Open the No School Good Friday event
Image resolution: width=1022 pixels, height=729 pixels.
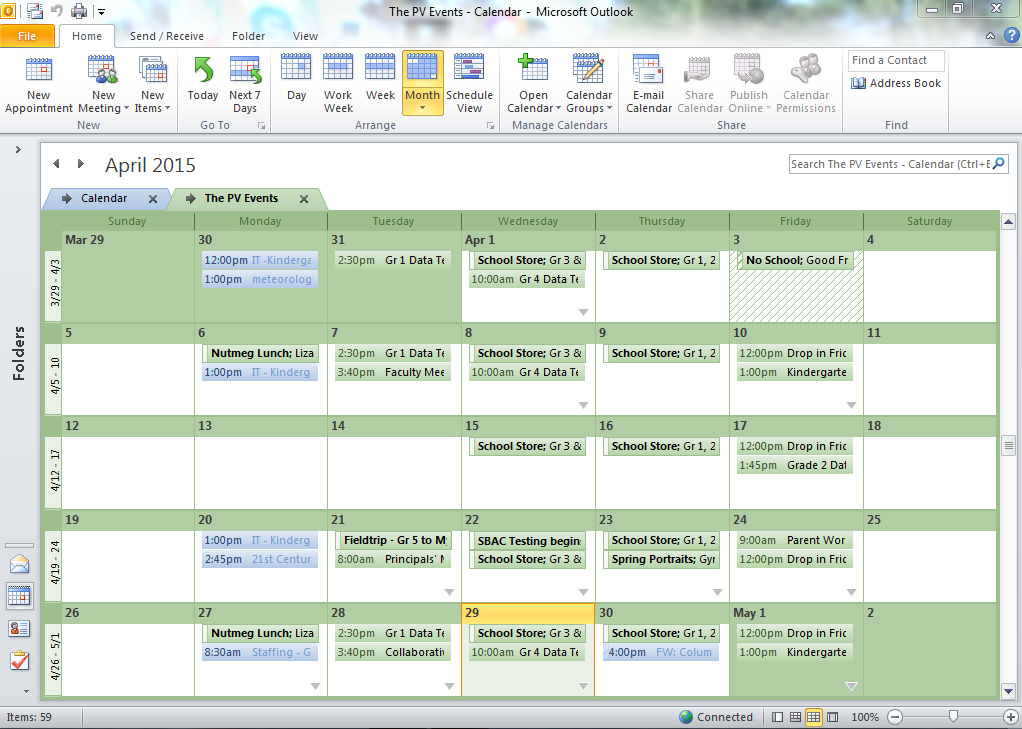pyautogui.click(x=795, y=260)
